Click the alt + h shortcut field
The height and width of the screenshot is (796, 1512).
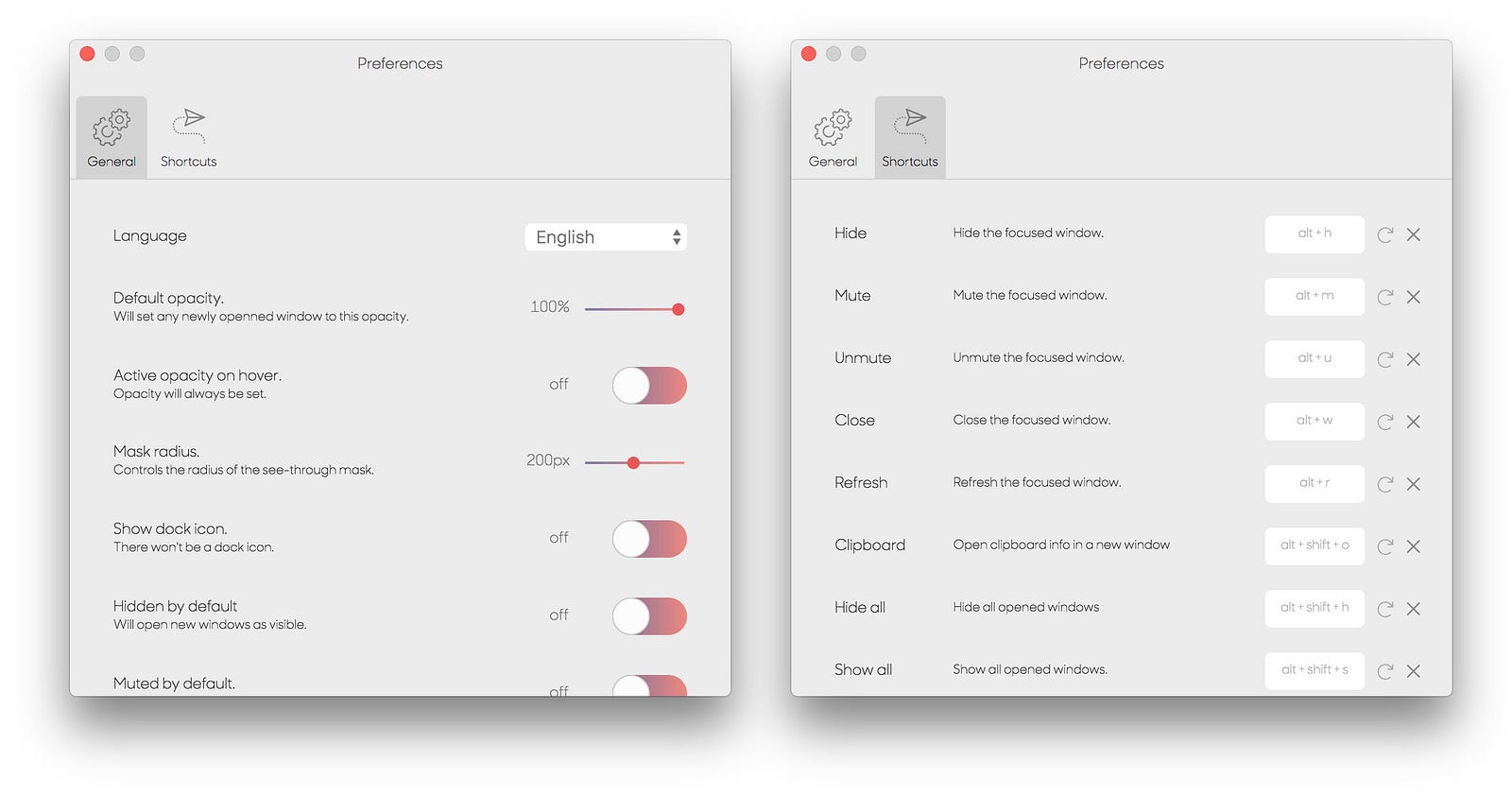point(1314,234)
